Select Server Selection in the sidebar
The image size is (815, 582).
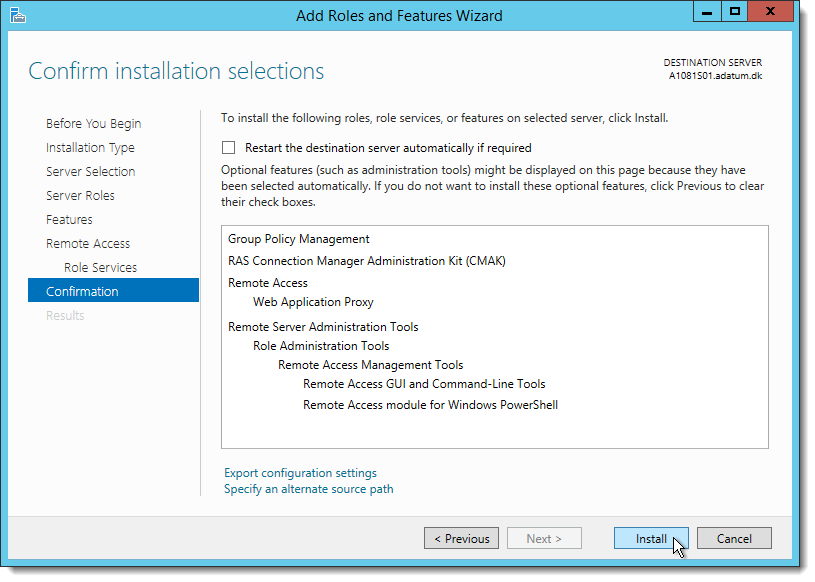[x=90, y=171]
